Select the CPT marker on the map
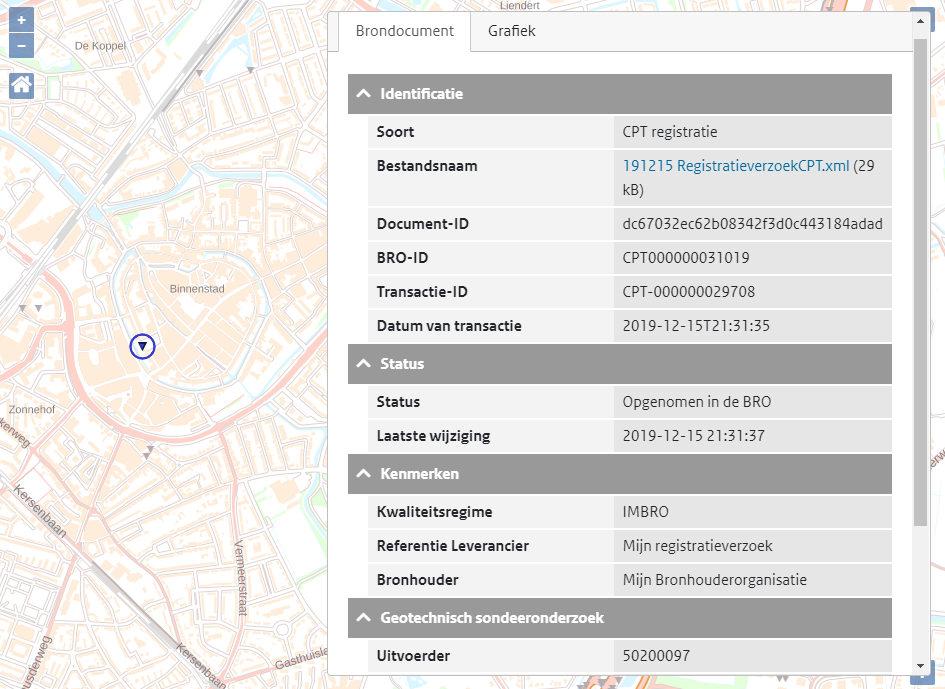Viewport: 945px width, 689px height. click(x=142, y=346)
